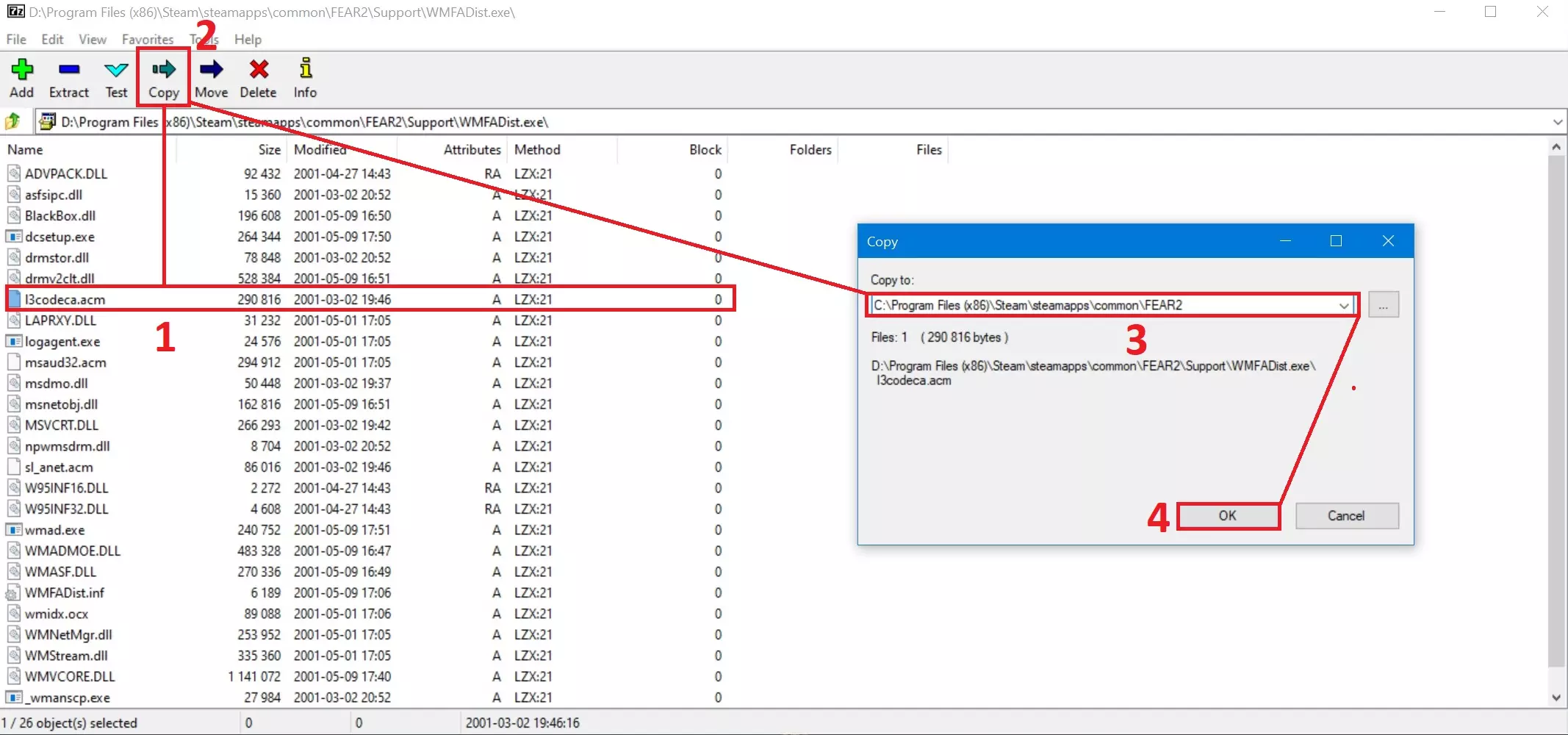Go up one folder level
Image resolution: width=1568 pixels, height=735 pixels.
pyautogui.click(x=13, y=121)
